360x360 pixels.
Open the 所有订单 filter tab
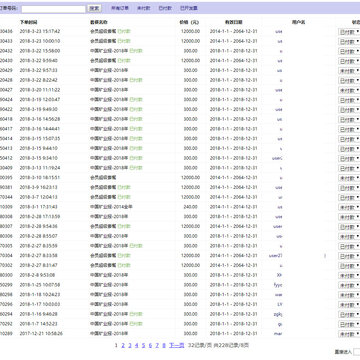coord(120,8)
